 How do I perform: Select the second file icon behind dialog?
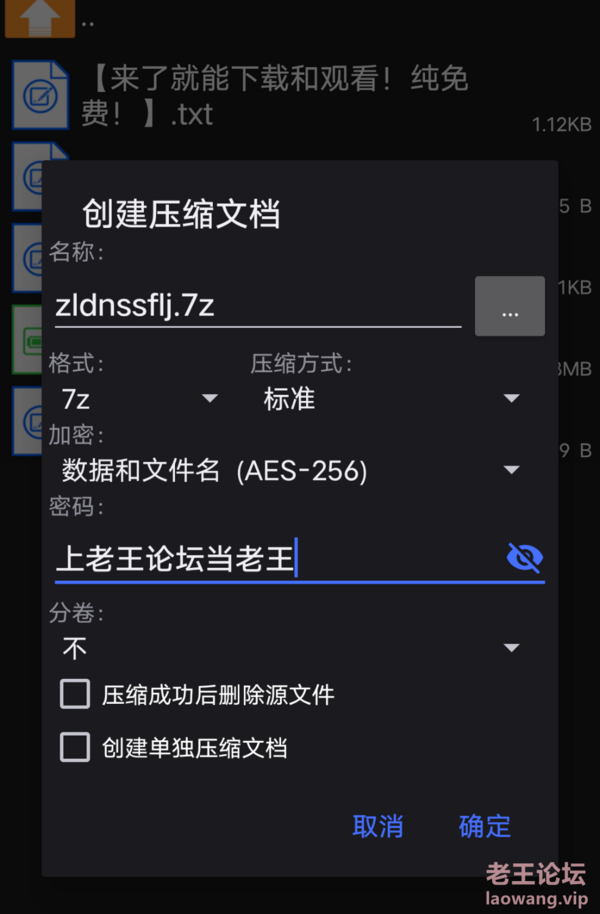[x=27, y=176]
